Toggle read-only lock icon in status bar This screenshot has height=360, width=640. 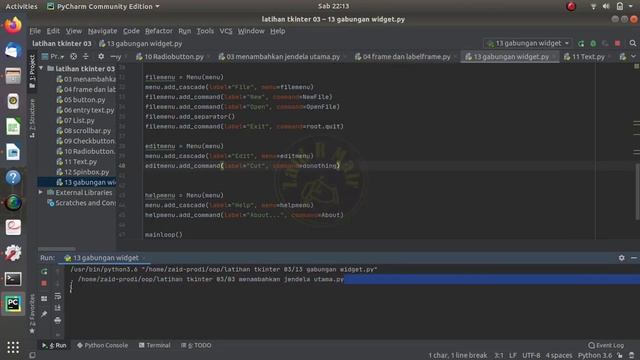[x=620, y=356]
